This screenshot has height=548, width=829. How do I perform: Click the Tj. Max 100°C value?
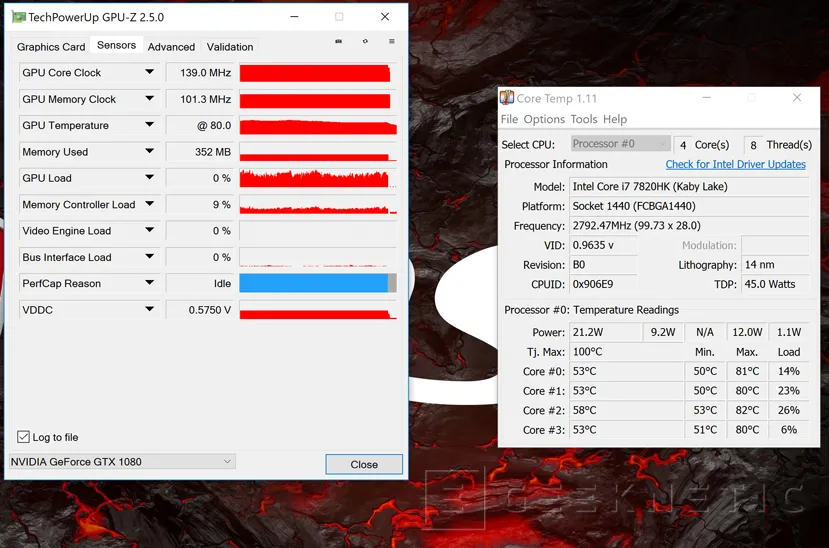pos(626,351)
